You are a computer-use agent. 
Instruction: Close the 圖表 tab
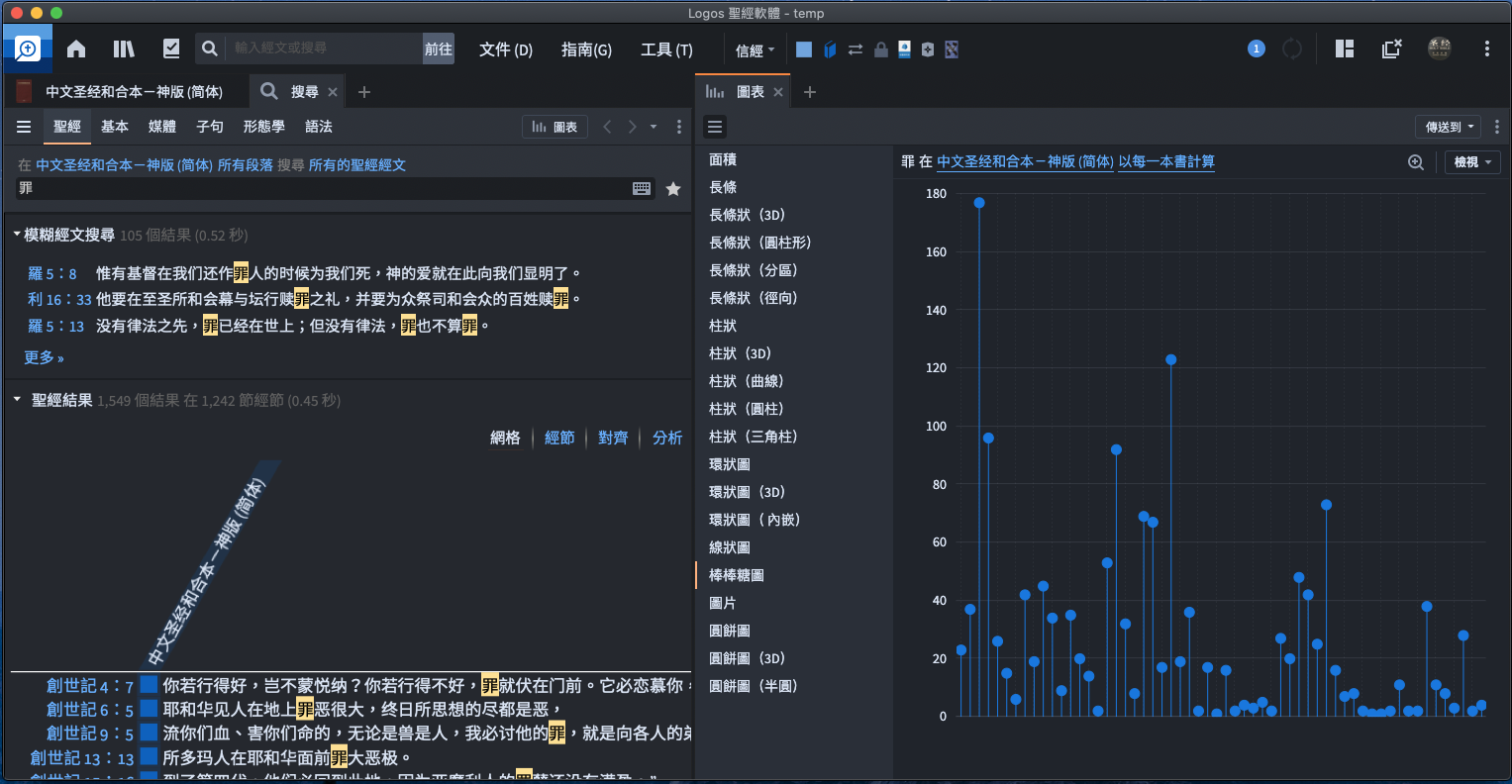coord(778,92)
